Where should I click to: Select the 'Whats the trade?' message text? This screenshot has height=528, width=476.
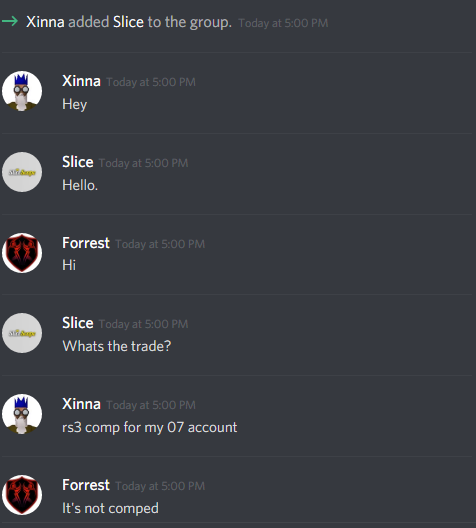116,346
